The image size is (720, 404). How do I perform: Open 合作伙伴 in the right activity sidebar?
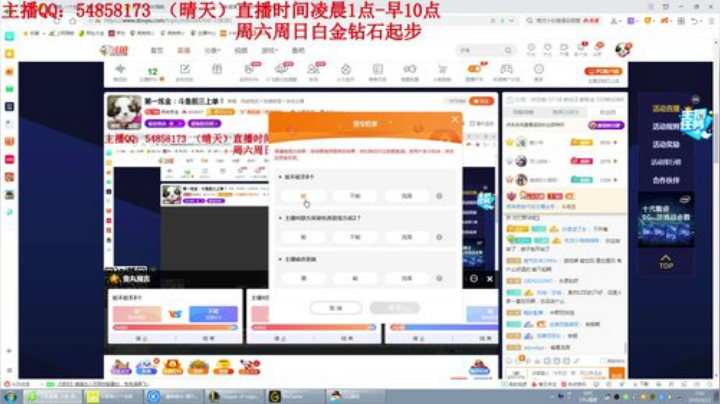tap(666, 180)
